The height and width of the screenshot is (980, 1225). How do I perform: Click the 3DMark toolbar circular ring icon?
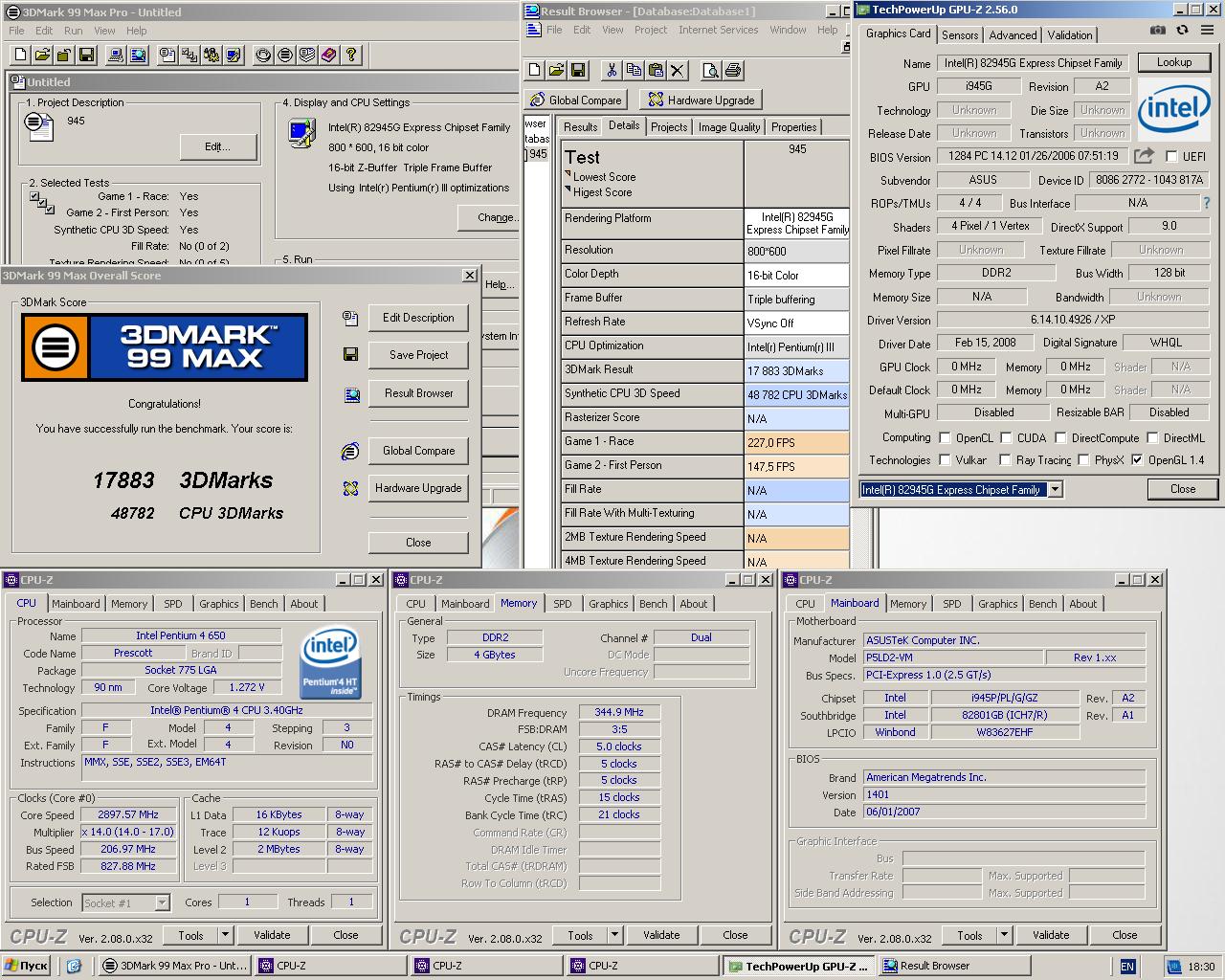click(x=263, y=55)
